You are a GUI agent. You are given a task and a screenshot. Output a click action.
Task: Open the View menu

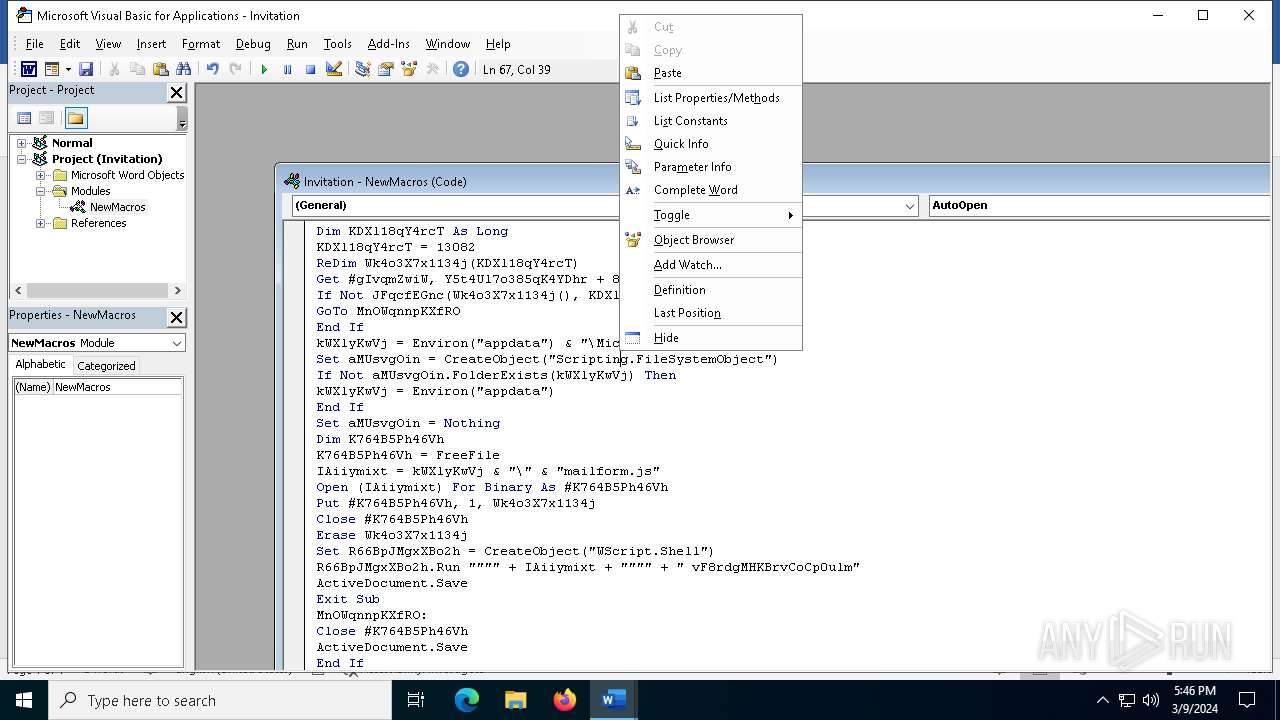pyautogui.click(x=108, y=44)
